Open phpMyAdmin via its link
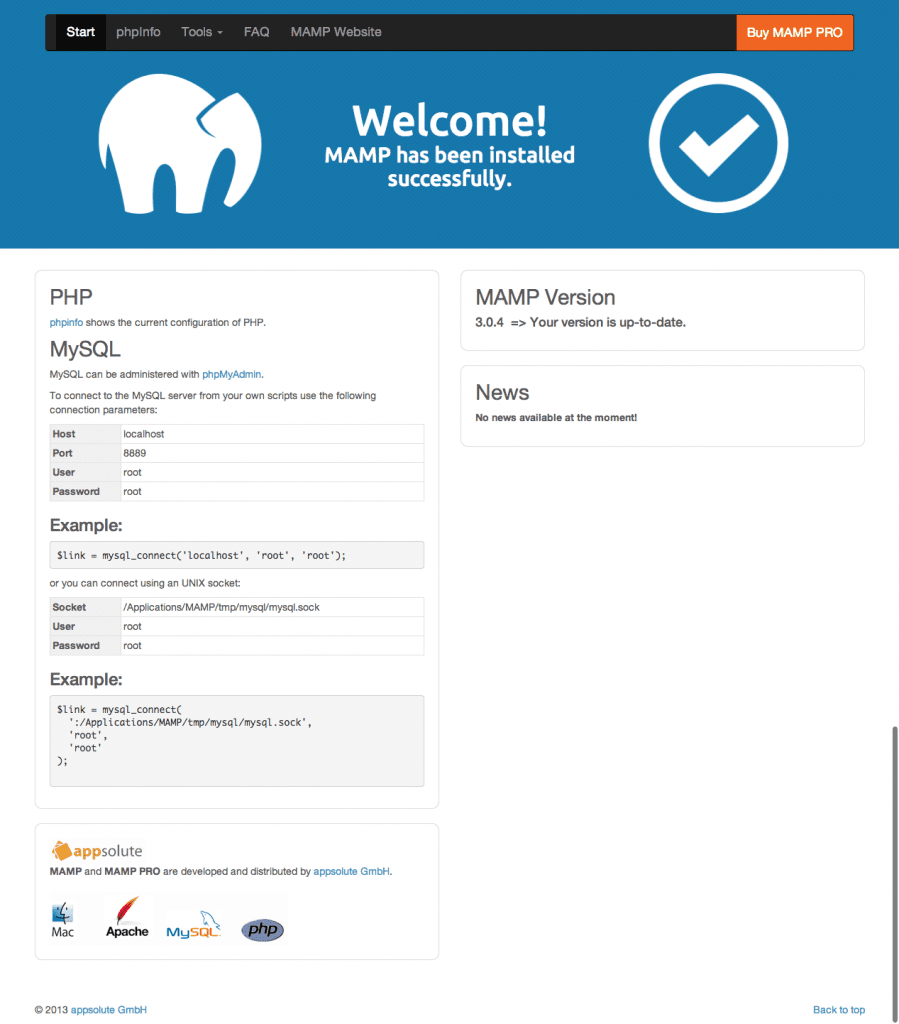 click(x=231, y=373)
